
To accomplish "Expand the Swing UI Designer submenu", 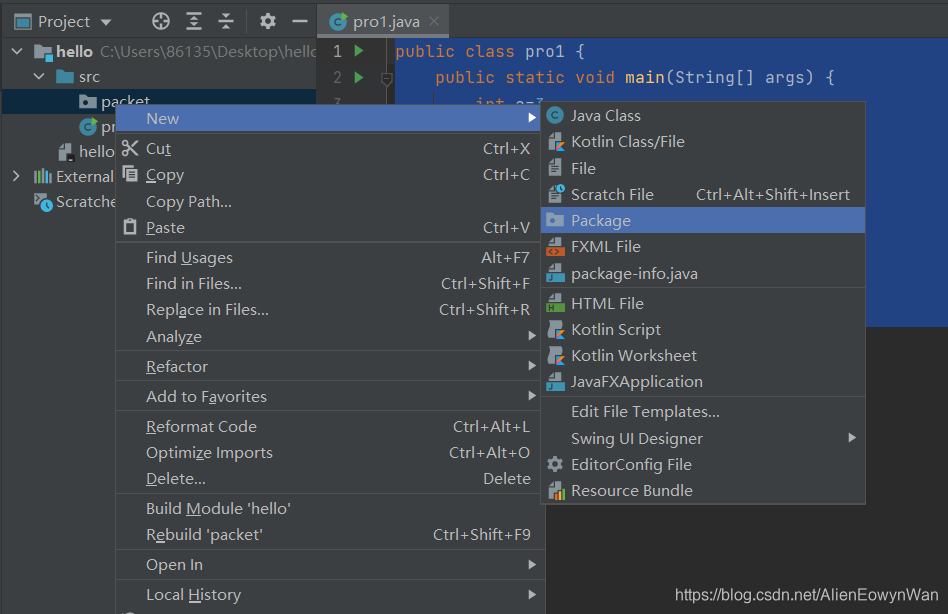I will [x=703, y=438].
